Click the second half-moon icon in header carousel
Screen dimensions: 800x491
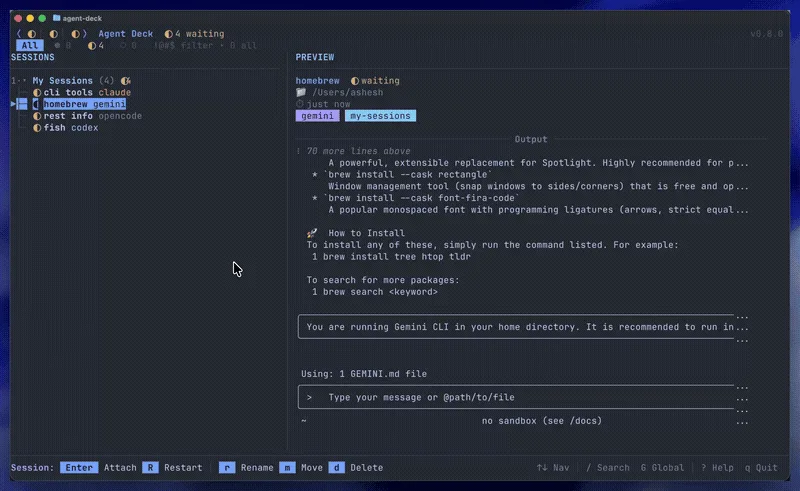click(54, 34)
